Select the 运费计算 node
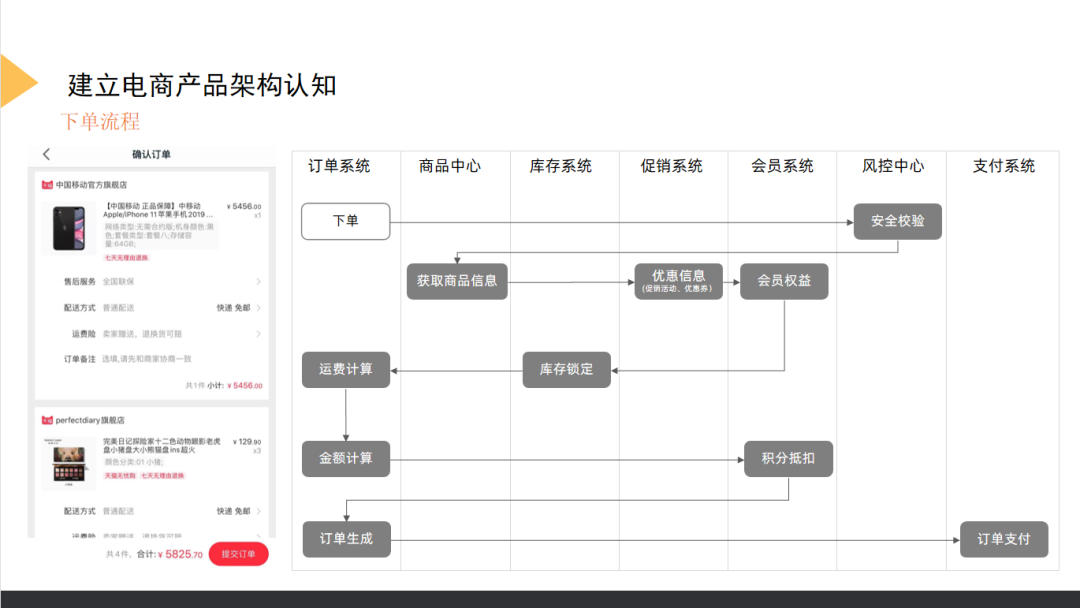 [x=346, y=370]
